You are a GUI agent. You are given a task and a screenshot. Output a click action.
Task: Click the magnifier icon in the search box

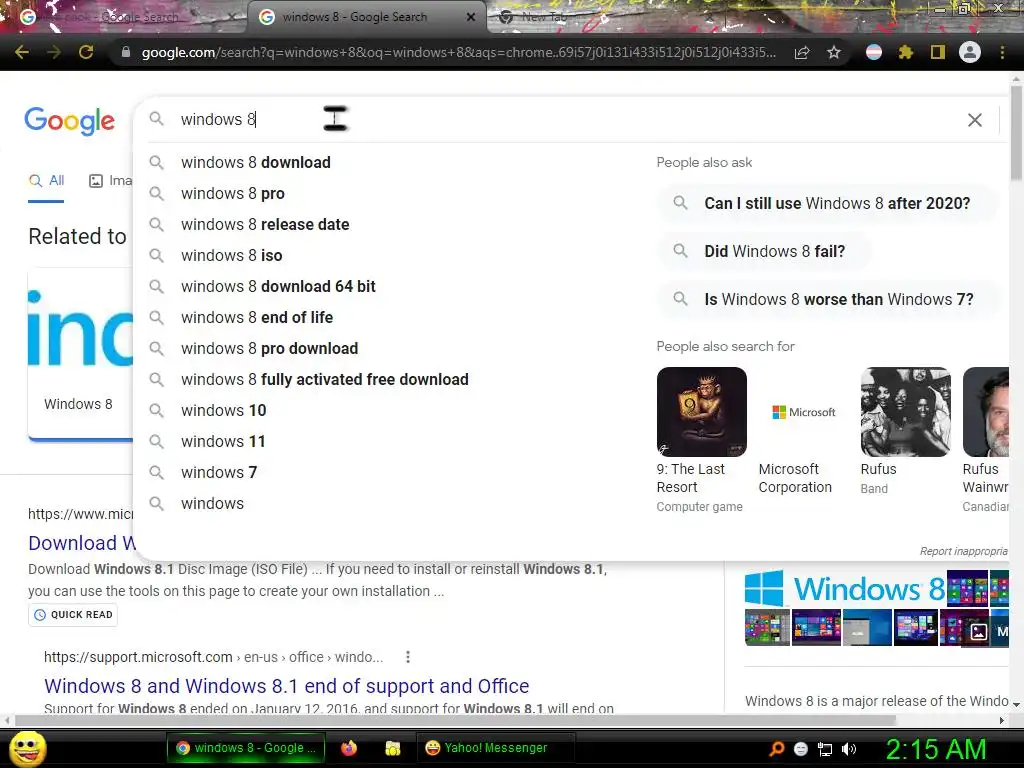156,119
